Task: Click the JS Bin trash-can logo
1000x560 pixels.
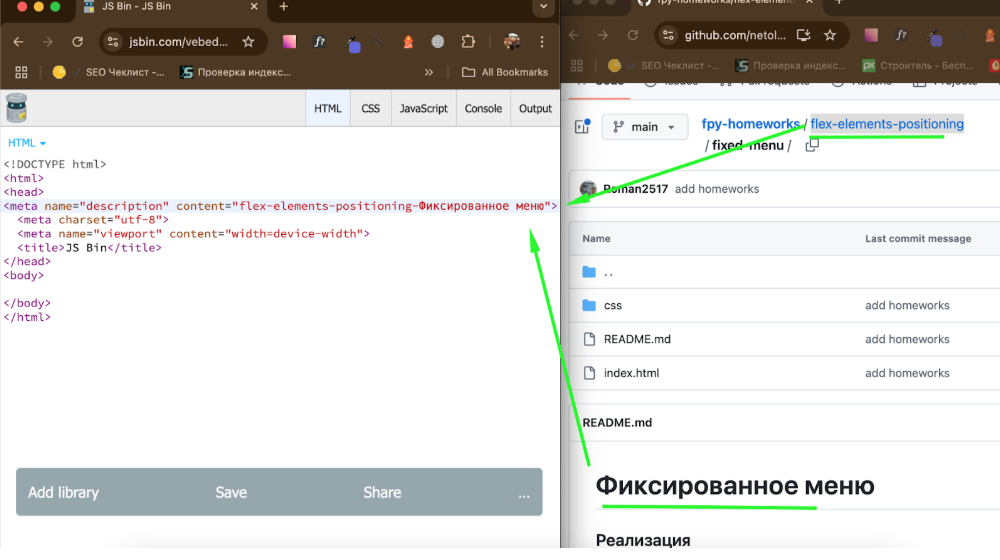Action: (x=16, y=108)
